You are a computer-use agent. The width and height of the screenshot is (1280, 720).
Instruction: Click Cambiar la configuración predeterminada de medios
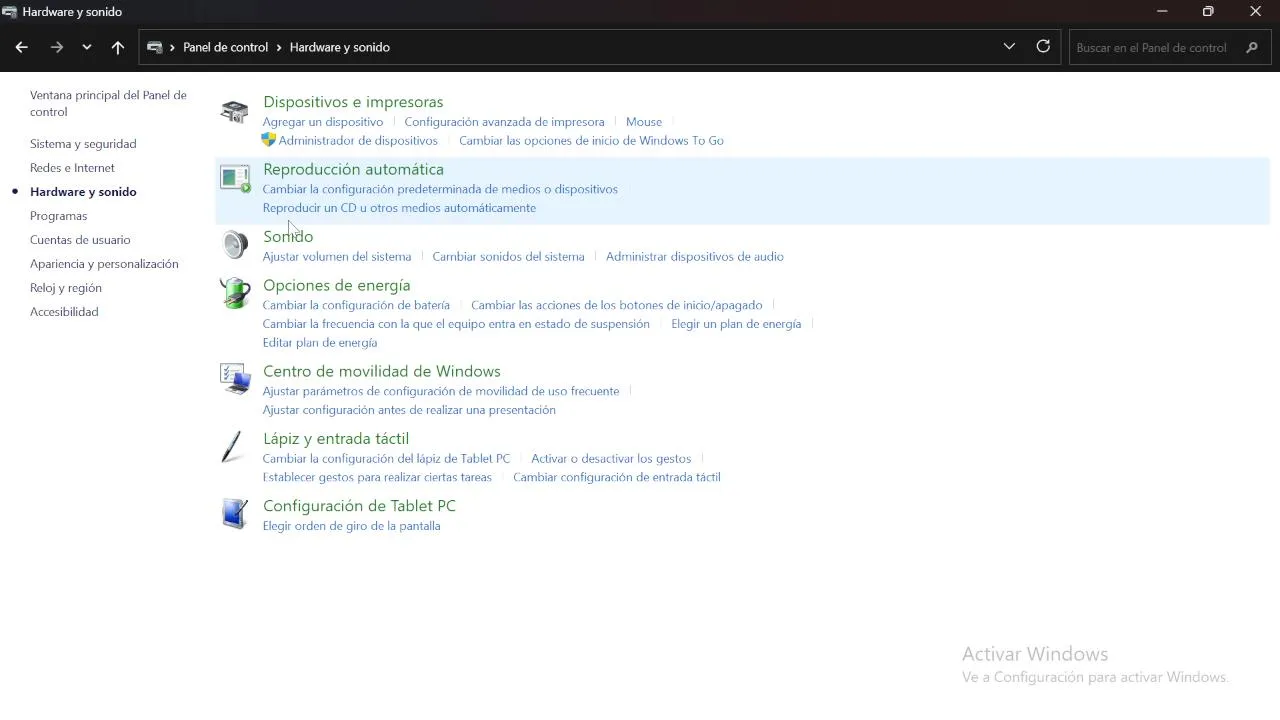tap(440, 189)
